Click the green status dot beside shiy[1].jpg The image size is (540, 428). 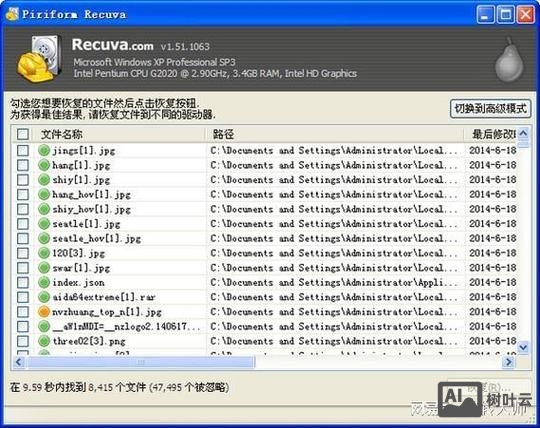pos(44,180)
